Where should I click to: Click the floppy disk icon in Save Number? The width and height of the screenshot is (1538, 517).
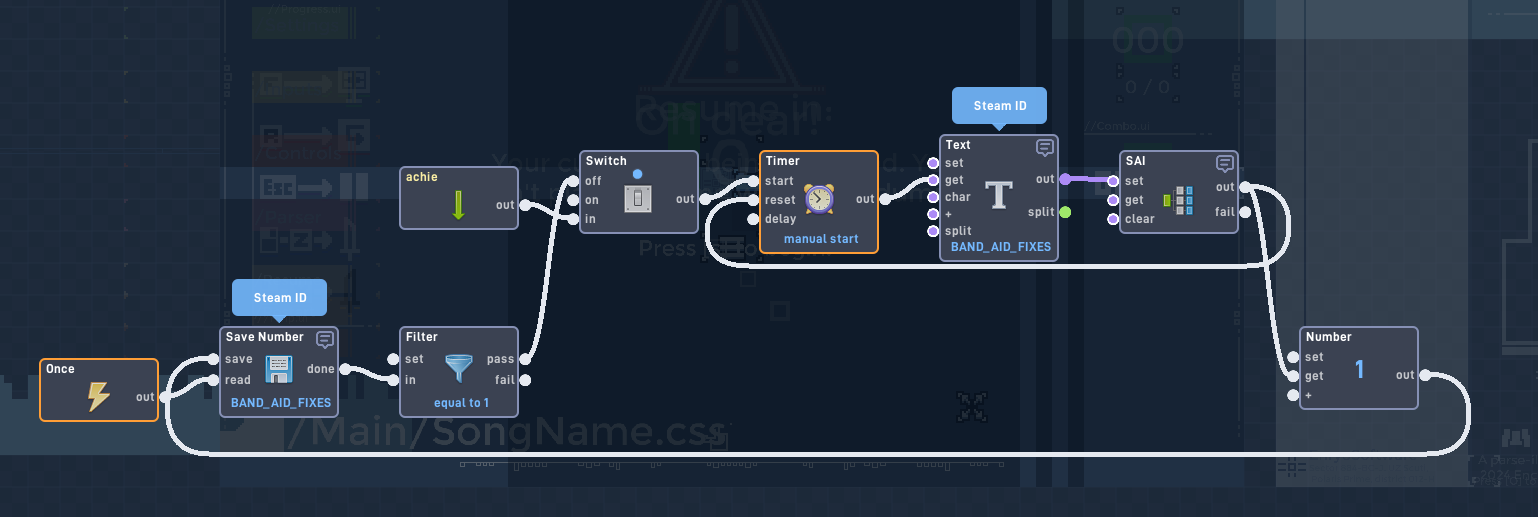tap(278, 370)
